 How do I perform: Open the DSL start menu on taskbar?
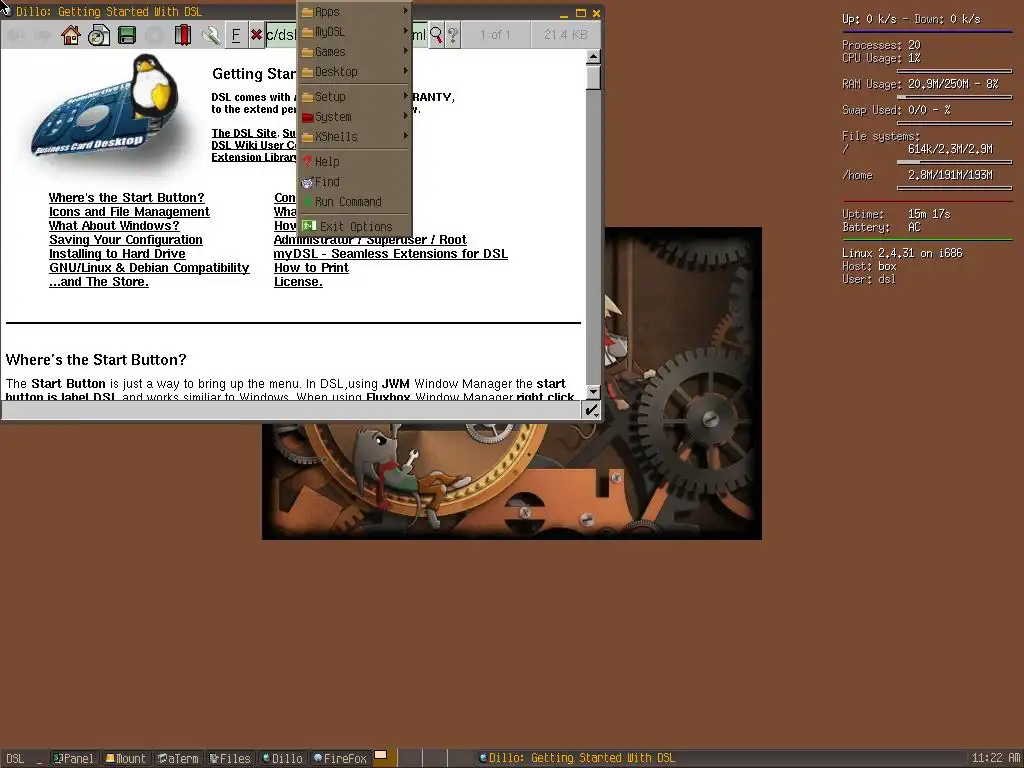tap(15, 758)
